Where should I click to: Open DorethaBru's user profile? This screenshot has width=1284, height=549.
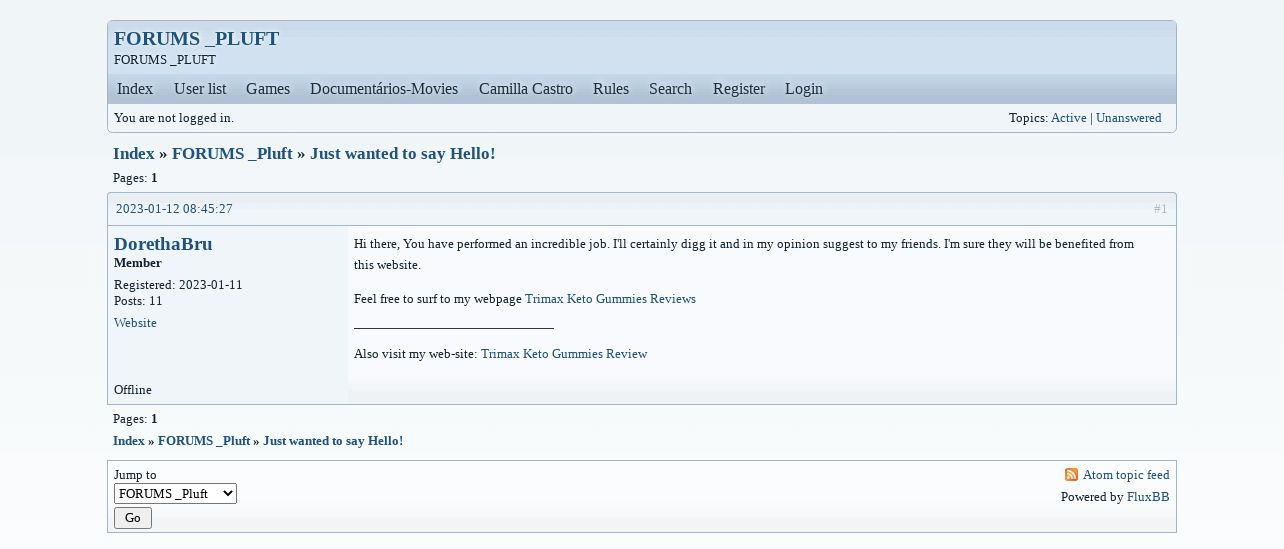pos(163,244)
